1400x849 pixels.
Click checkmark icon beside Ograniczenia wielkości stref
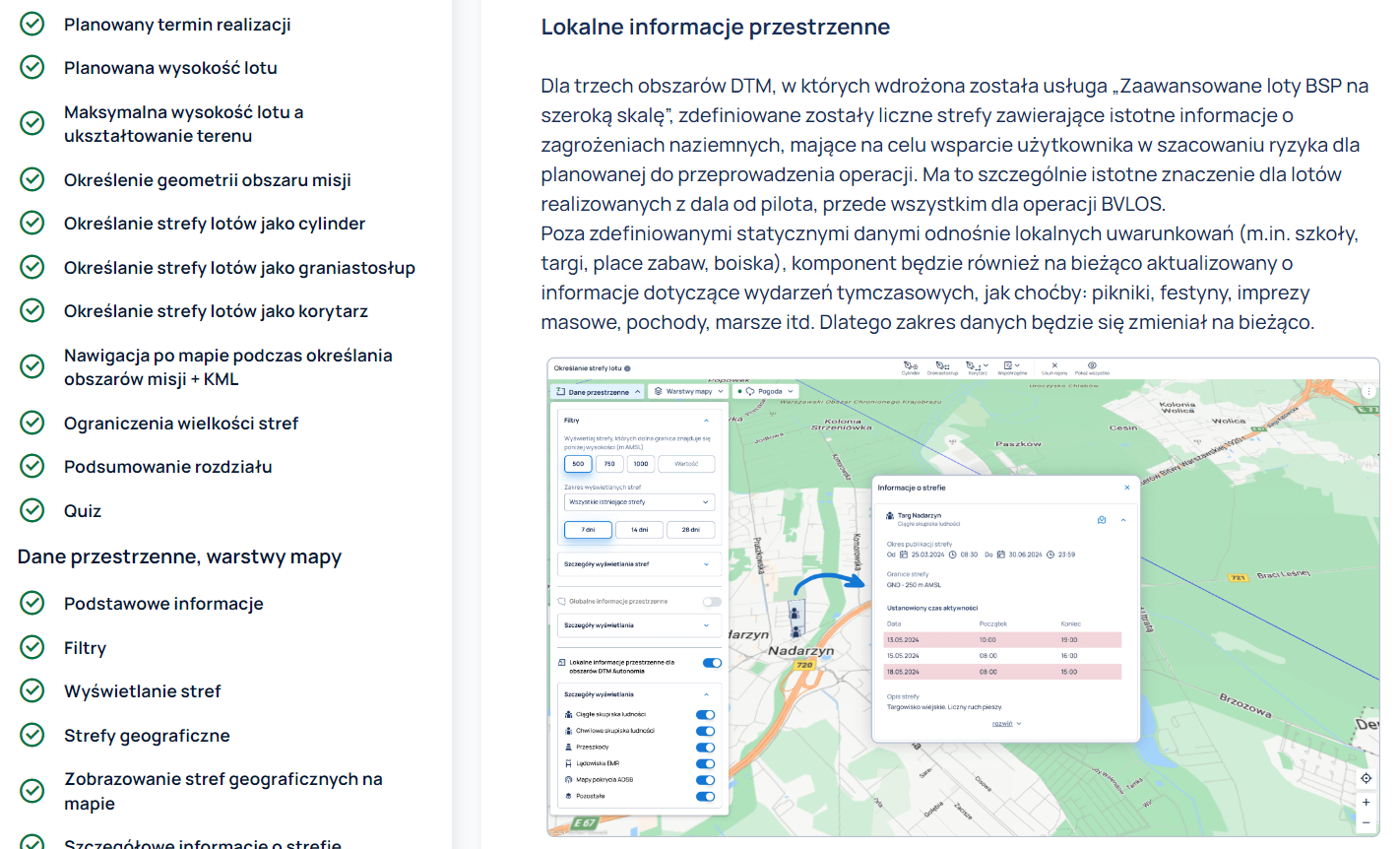point(32,423)
